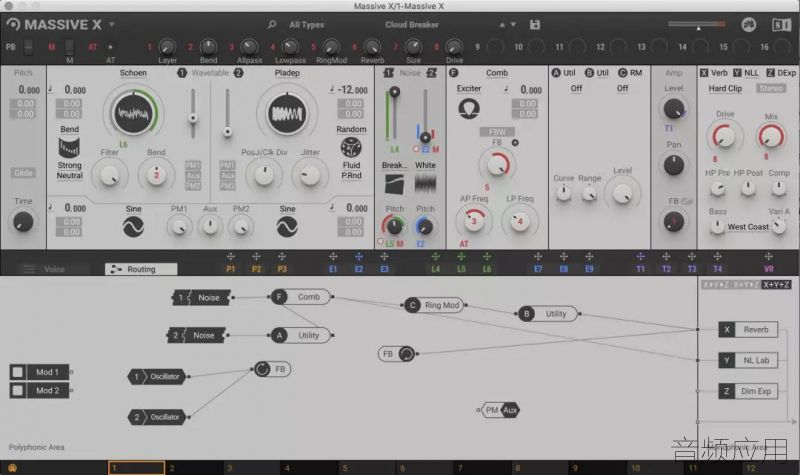Click the round brain icon in header

(748, 24)
